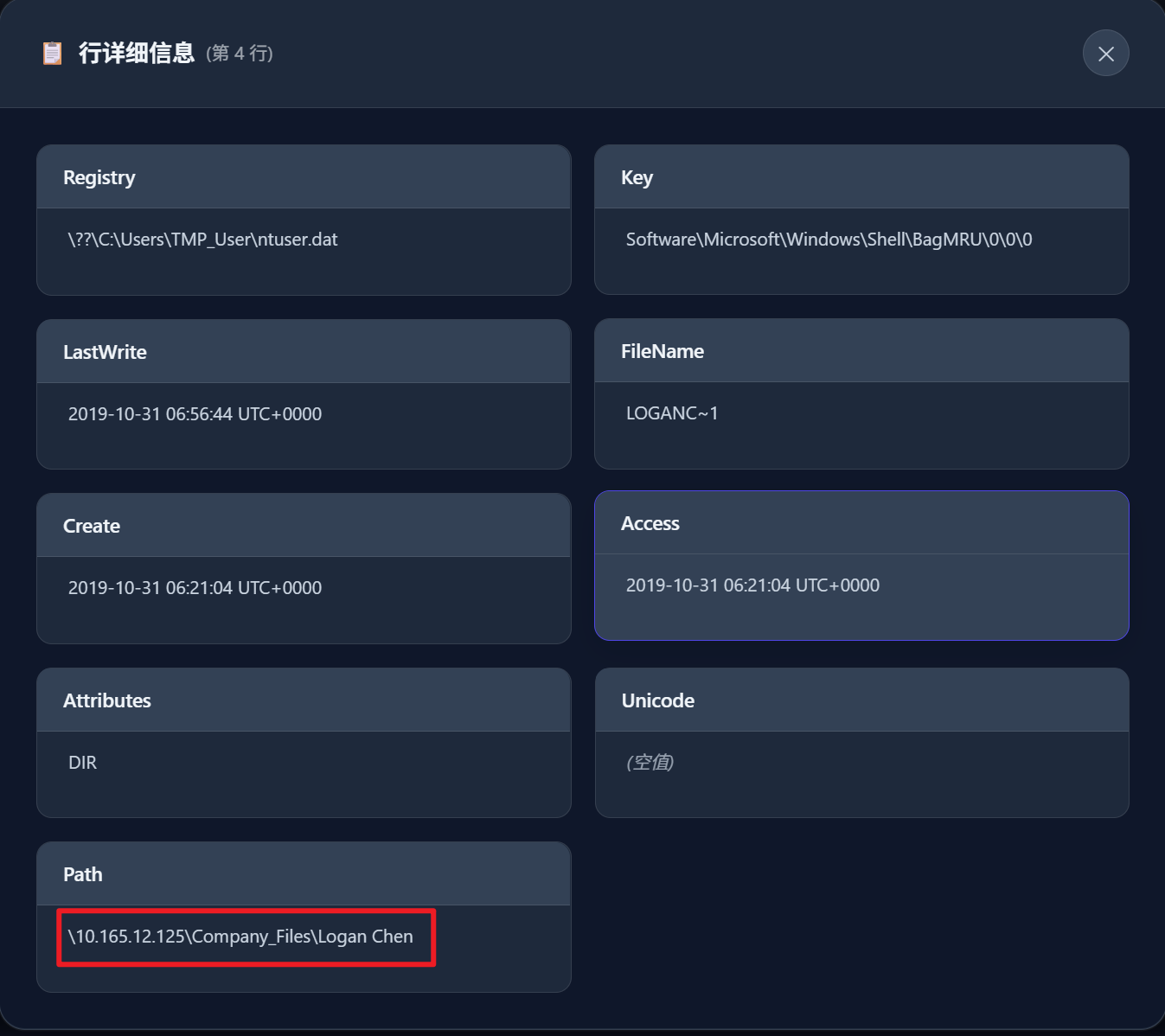
Task: Click the clipboard icon beside the title
Action: (x=53, y=54)
